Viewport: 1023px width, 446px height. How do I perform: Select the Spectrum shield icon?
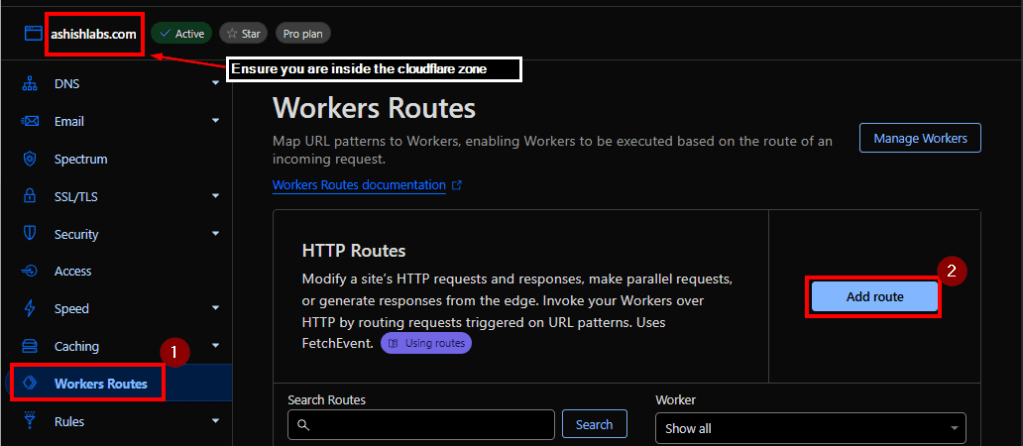coord(30,159)
